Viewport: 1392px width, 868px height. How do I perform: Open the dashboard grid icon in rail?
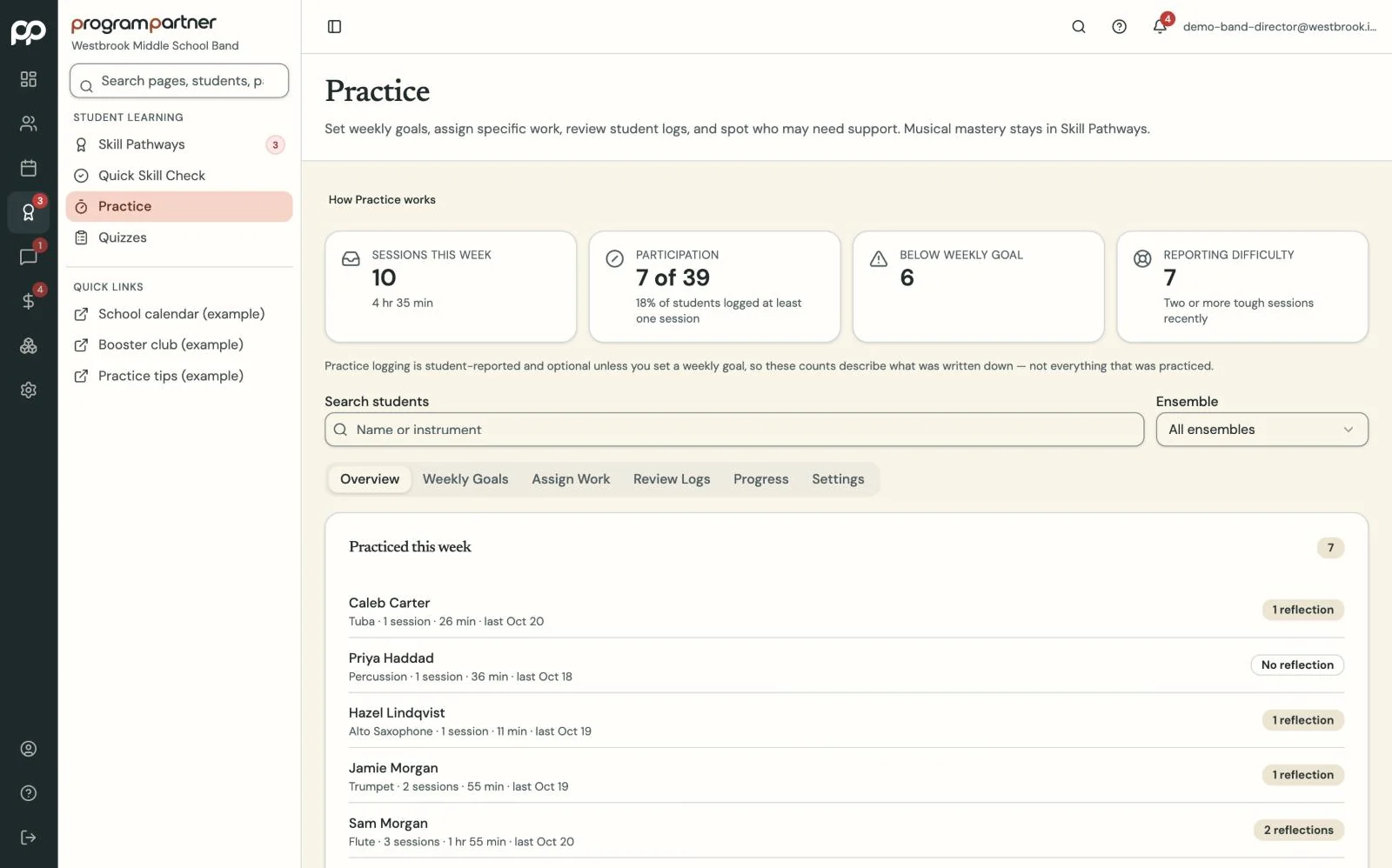click(x=29, y=79)
